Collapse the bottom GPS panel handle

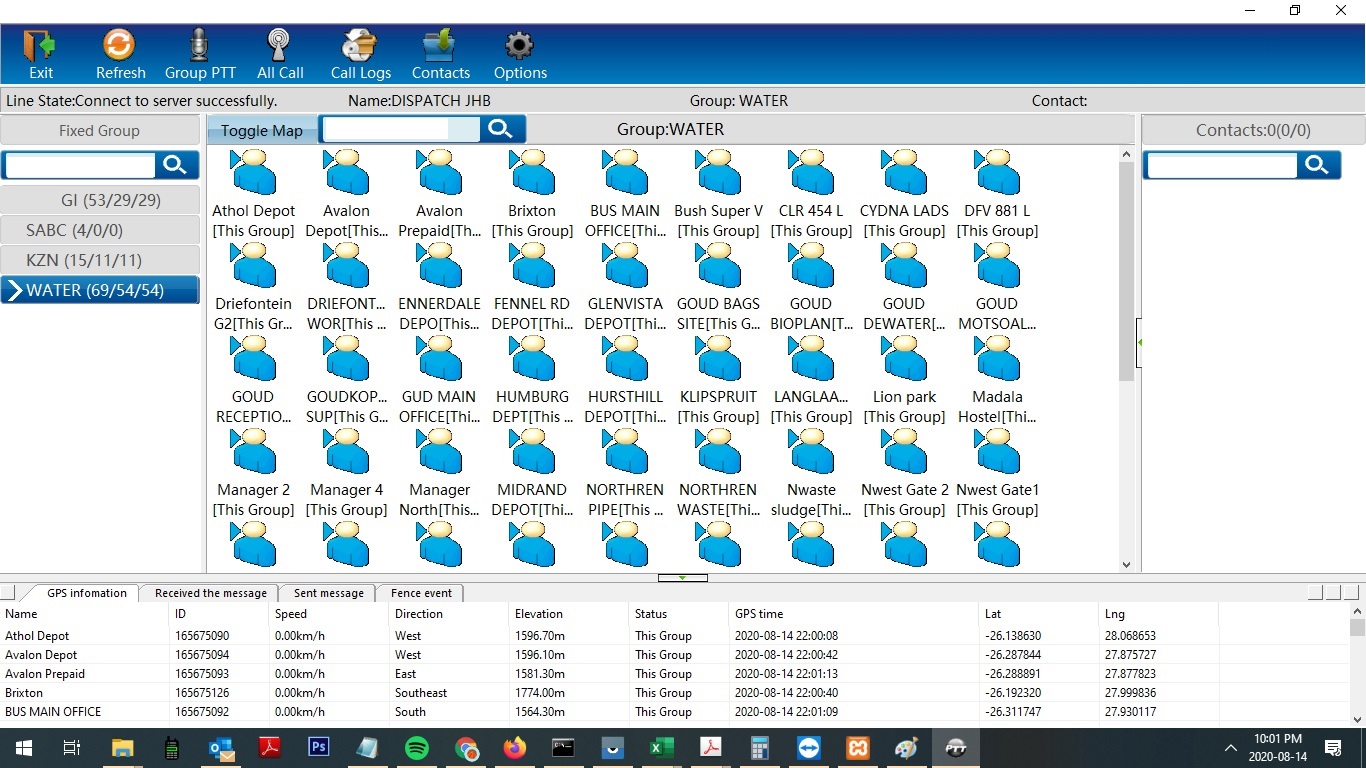coord(682,578)
